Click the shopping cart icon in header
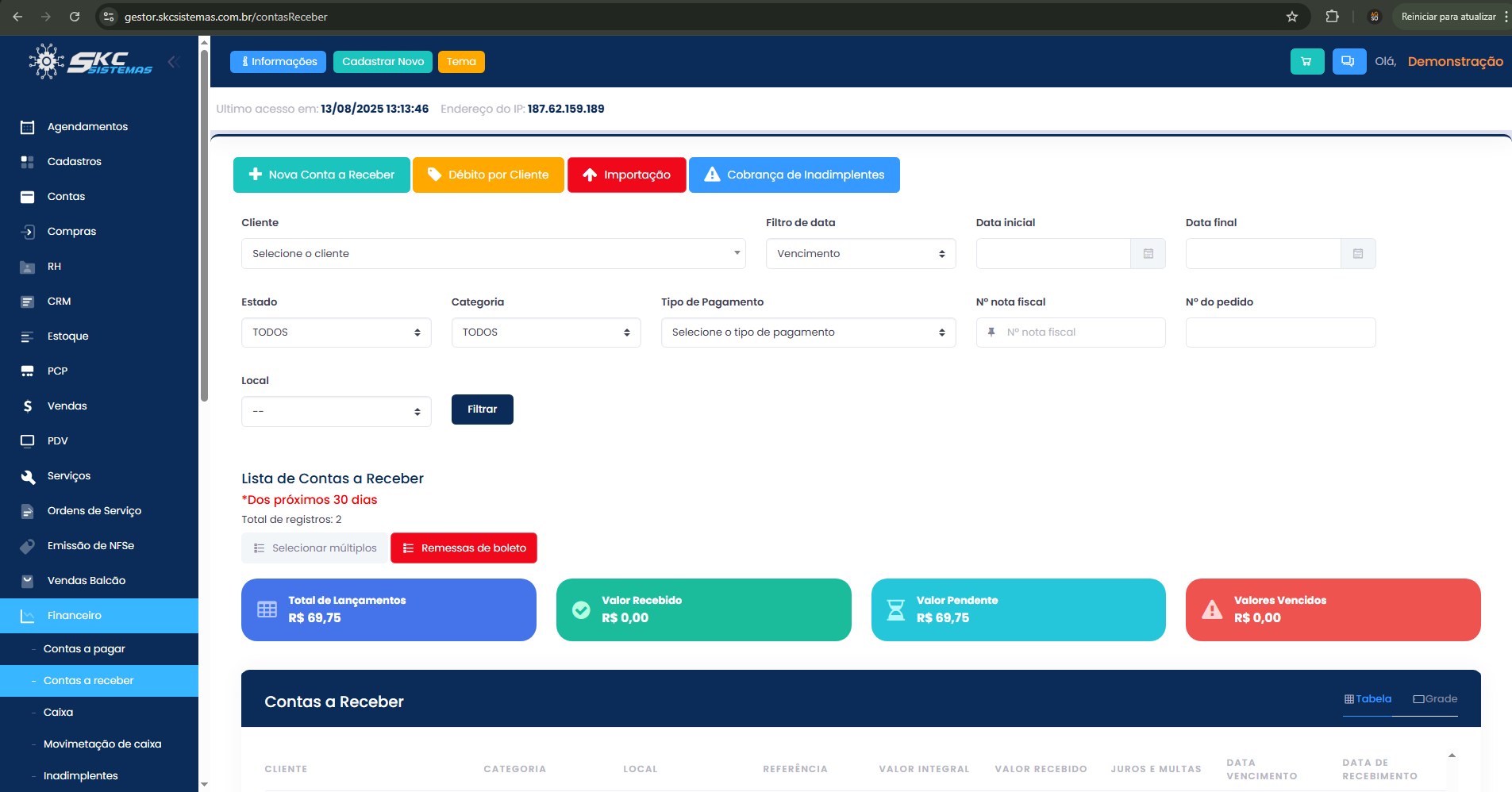This screenshot has width=1512, height=792. click(1306, 62)
